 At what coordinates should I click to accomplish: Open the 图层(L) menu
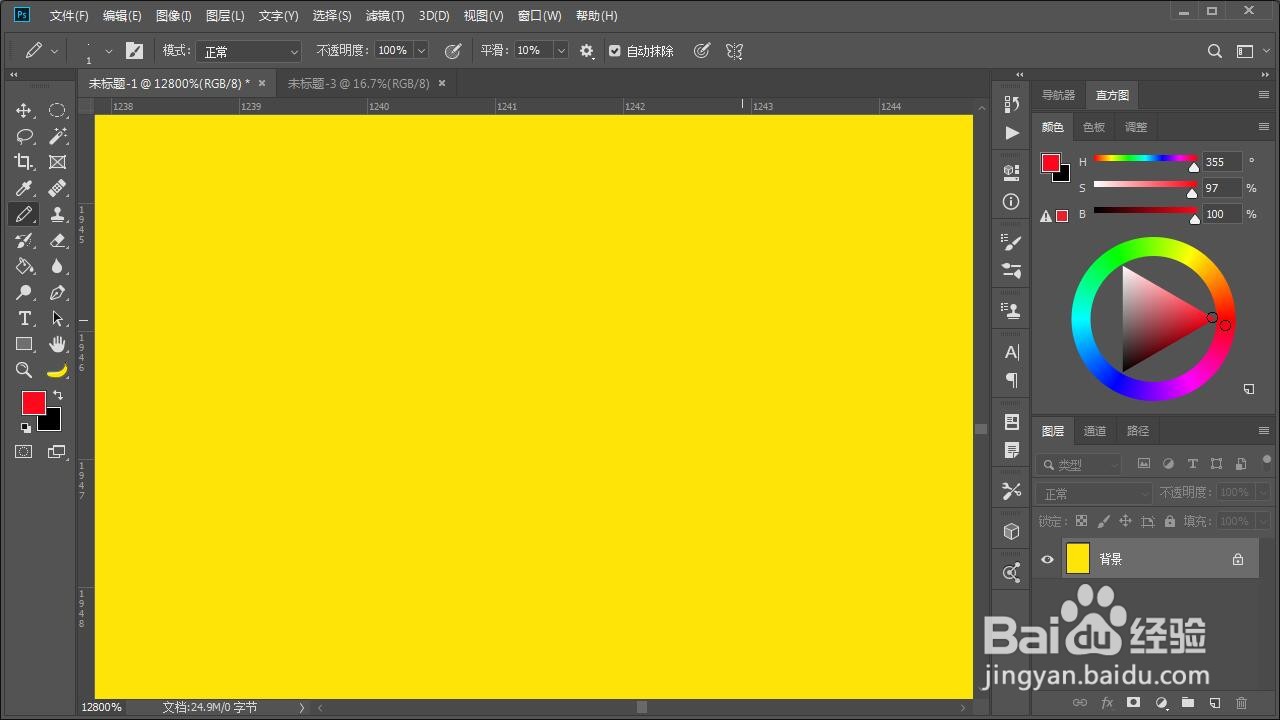point(225,16)
